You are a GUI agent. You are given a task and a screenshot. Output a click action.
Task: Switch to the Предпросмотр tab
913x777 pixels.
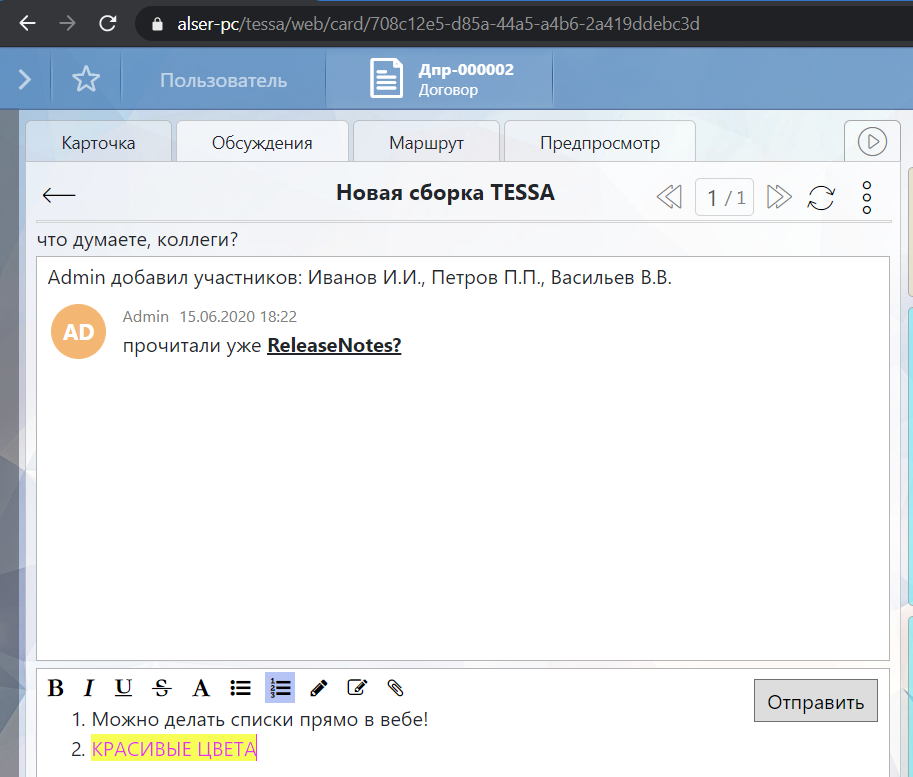pos(600,142)
